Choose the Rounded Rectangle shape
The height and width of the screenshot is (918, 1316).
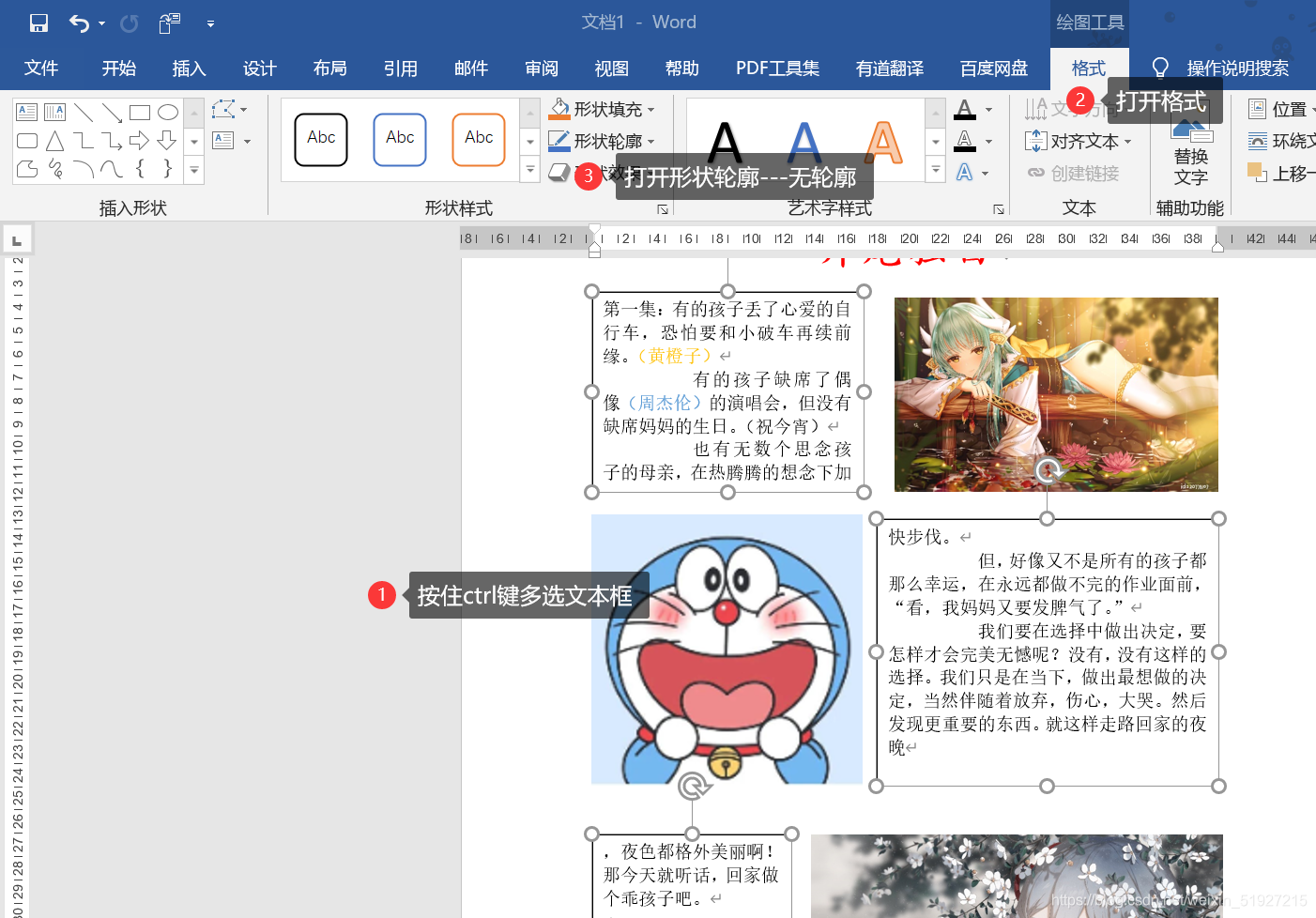pyautogui.click(x=27, y=141)
